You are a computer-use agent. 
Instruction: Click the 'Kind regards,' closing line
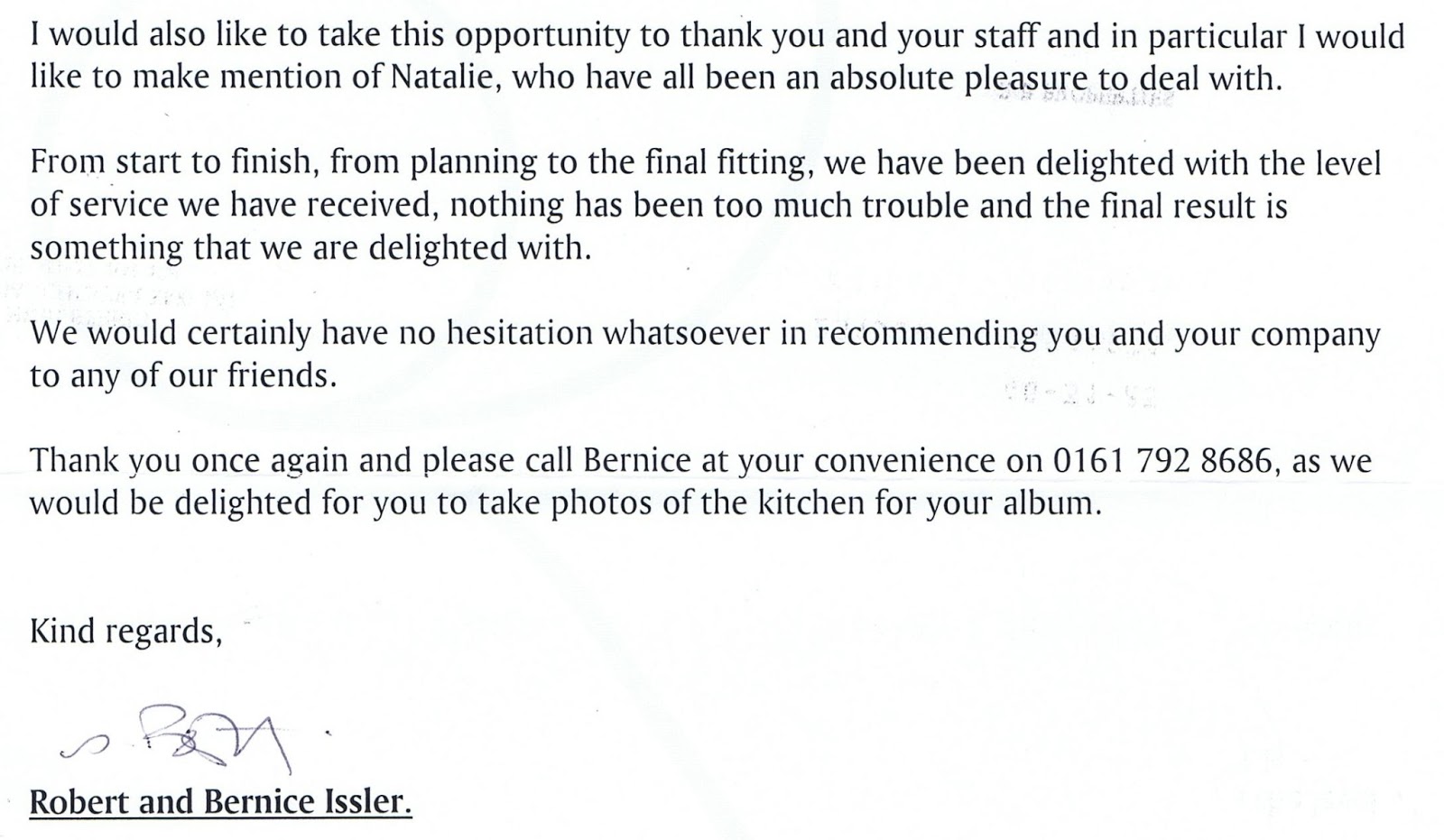(125, 631)
